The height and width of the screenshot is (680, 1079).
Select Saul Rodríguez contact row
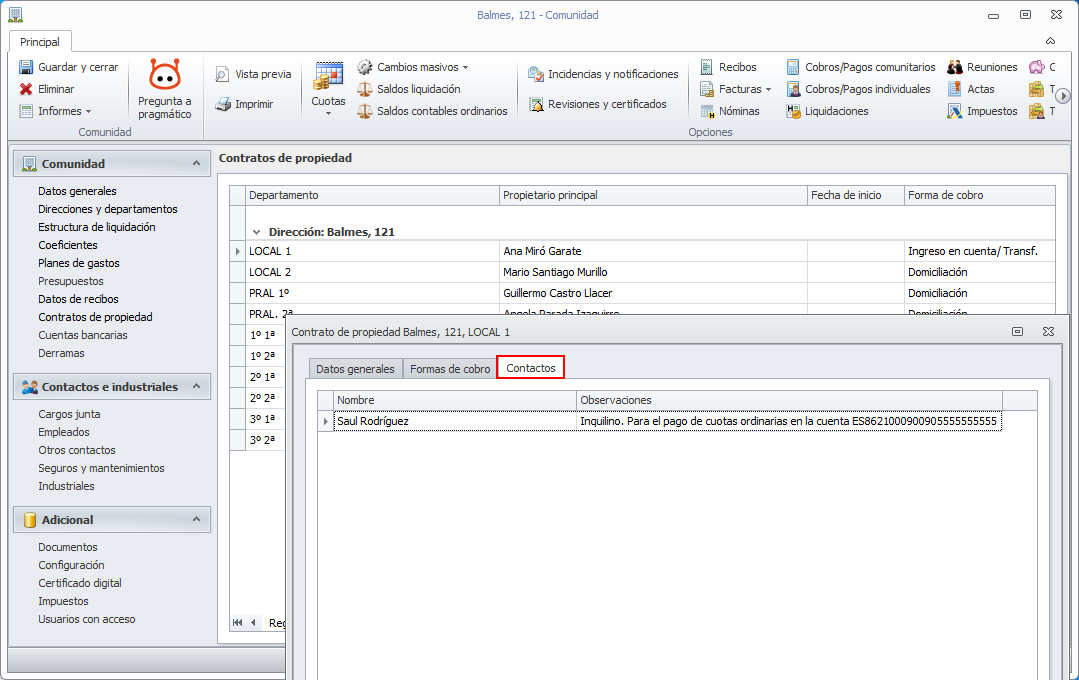[667, 421]
